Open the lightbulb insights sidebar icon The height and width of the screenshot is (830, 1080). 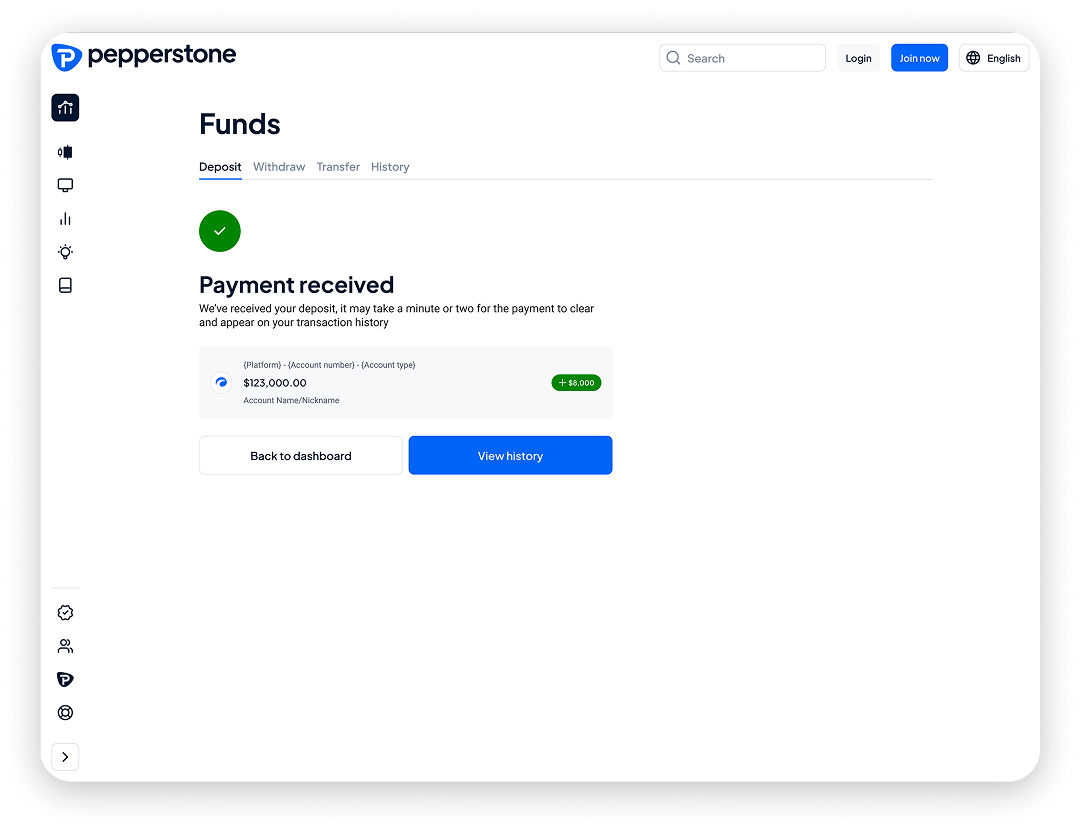coord(65,252)
